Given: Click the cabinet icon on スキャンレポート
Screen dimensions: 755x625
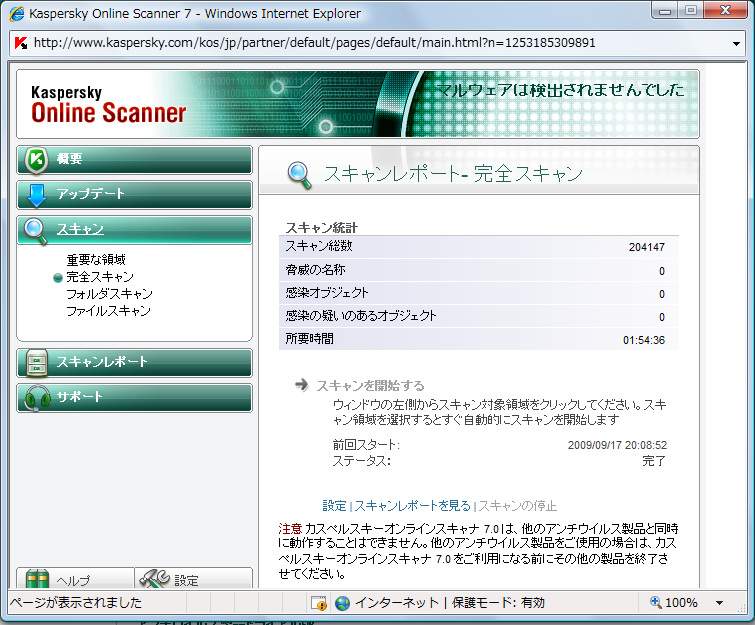Looking at the screenshot, I should pyautogui.click(x=37, y=363).
